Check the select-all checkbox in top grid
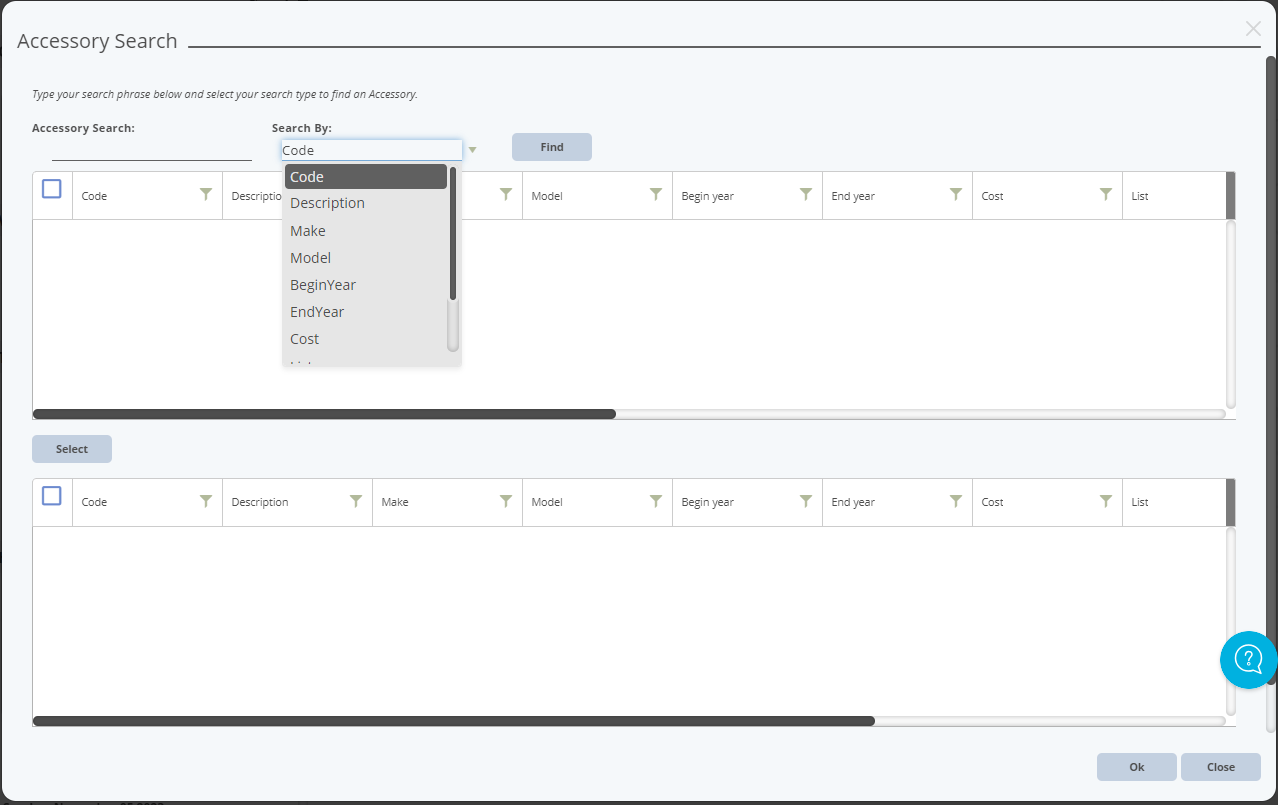Image resolution: width=1278 pixels, height=805 pixels. coord(51,187)
